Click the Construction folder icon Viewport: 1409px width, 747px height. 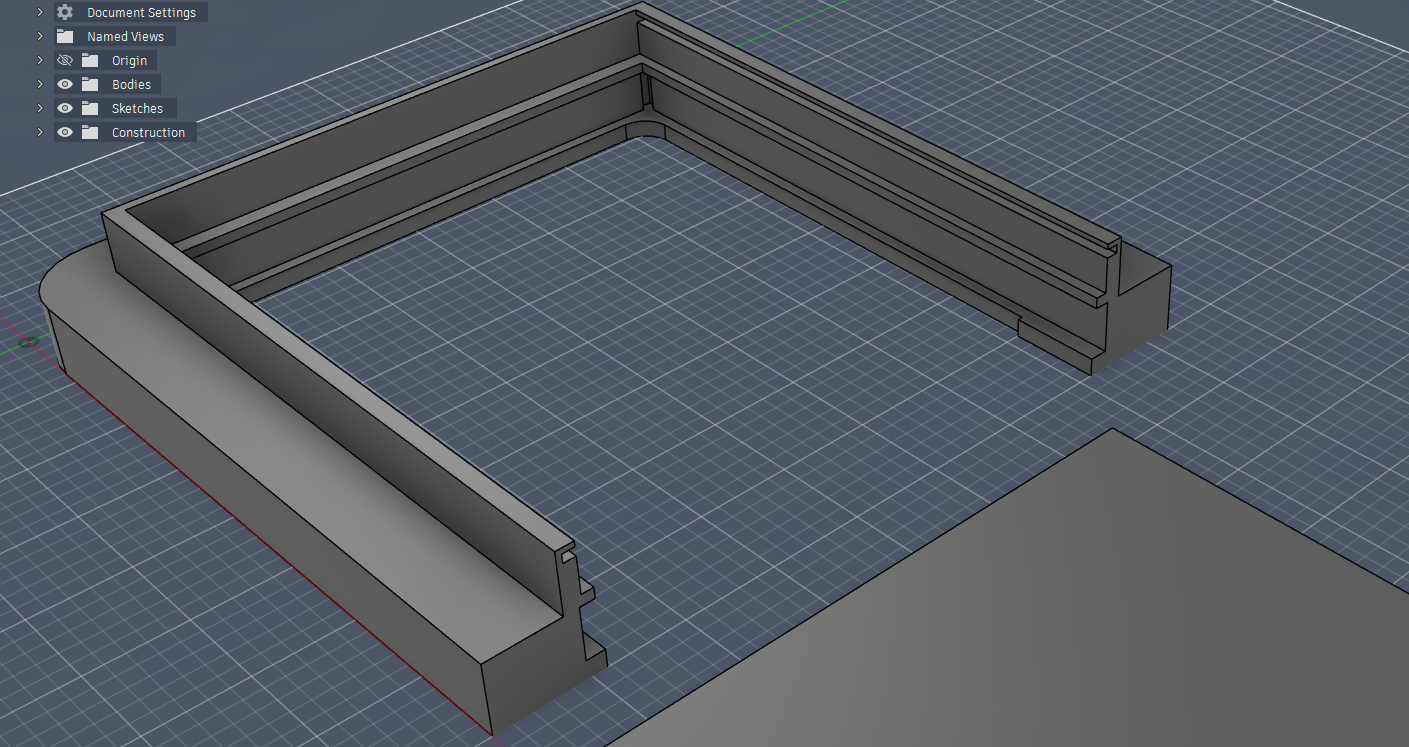[90, 132]
